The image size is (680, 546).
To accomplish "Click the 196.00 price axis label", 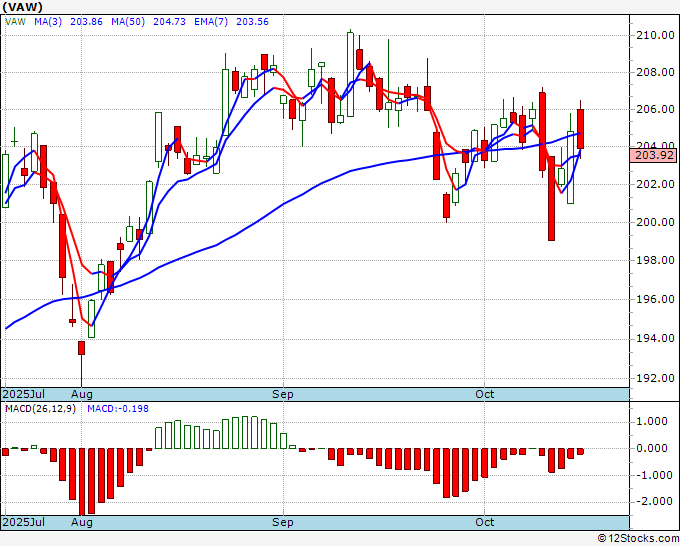I will (x=655, y=299).
